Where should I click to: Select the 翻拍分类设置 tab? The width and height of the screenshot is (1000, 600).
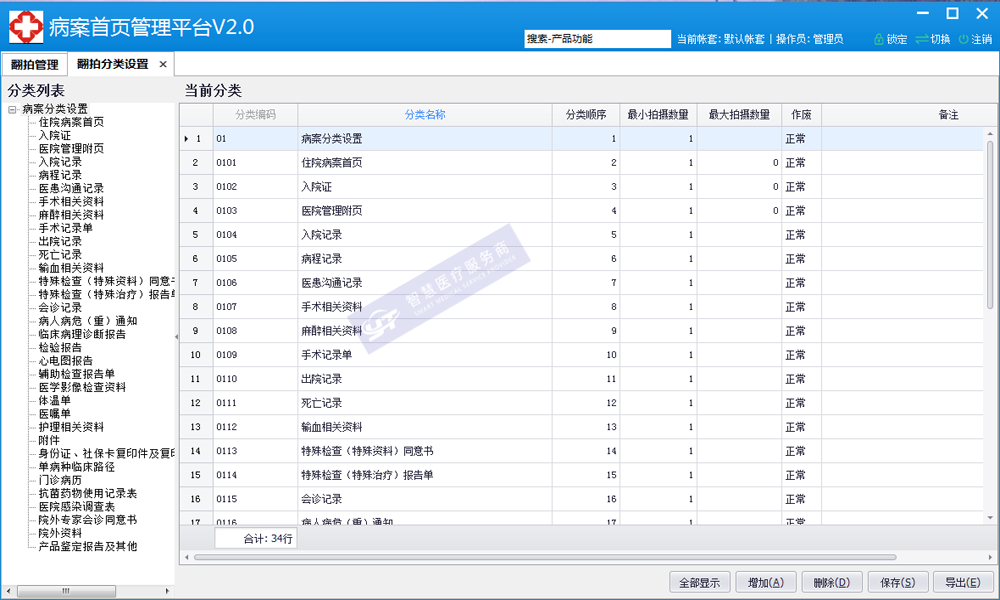[x=112, y=64]
